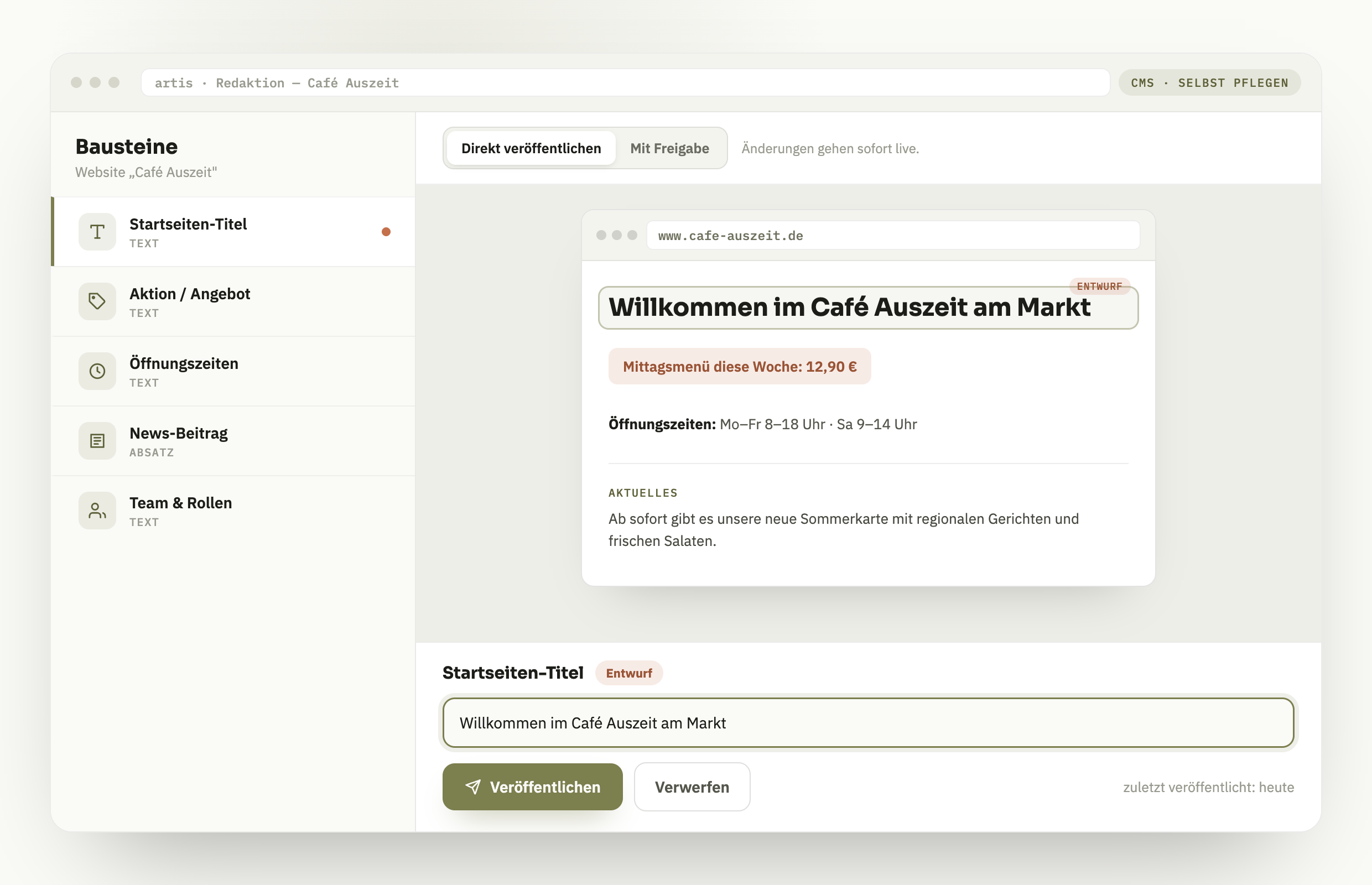
Task: Click the Mittagsmenü diese Woche promo banner
Action: click(x=740, y=367)
